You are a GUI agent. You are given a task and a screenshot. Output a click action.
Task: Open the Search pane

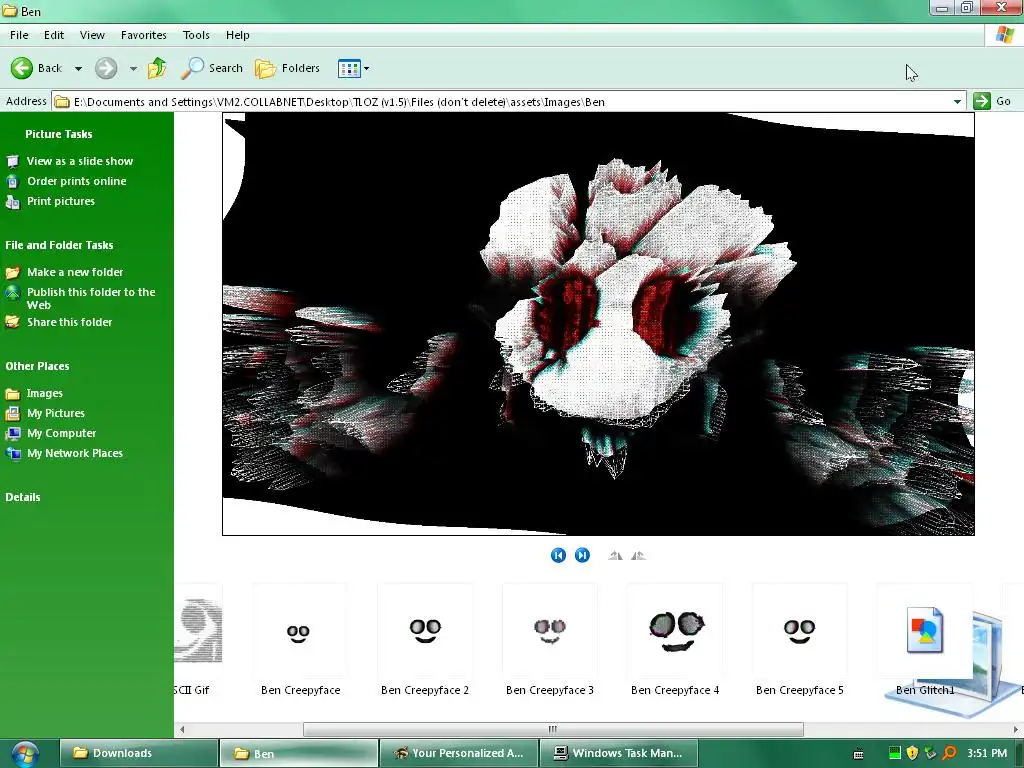click(x=212, y=68)
